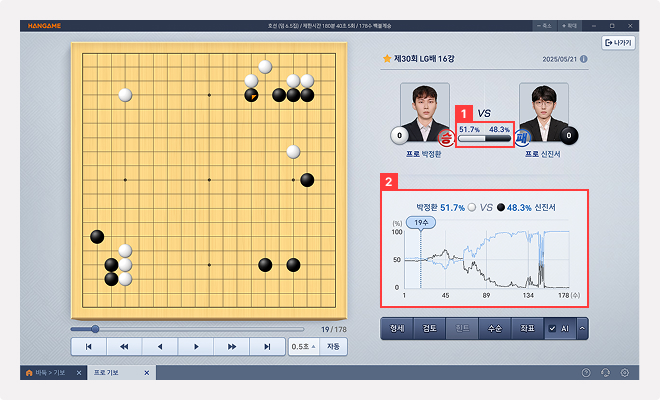
Task: Select the 프로 기보 tab
Action: click(106, 373)
